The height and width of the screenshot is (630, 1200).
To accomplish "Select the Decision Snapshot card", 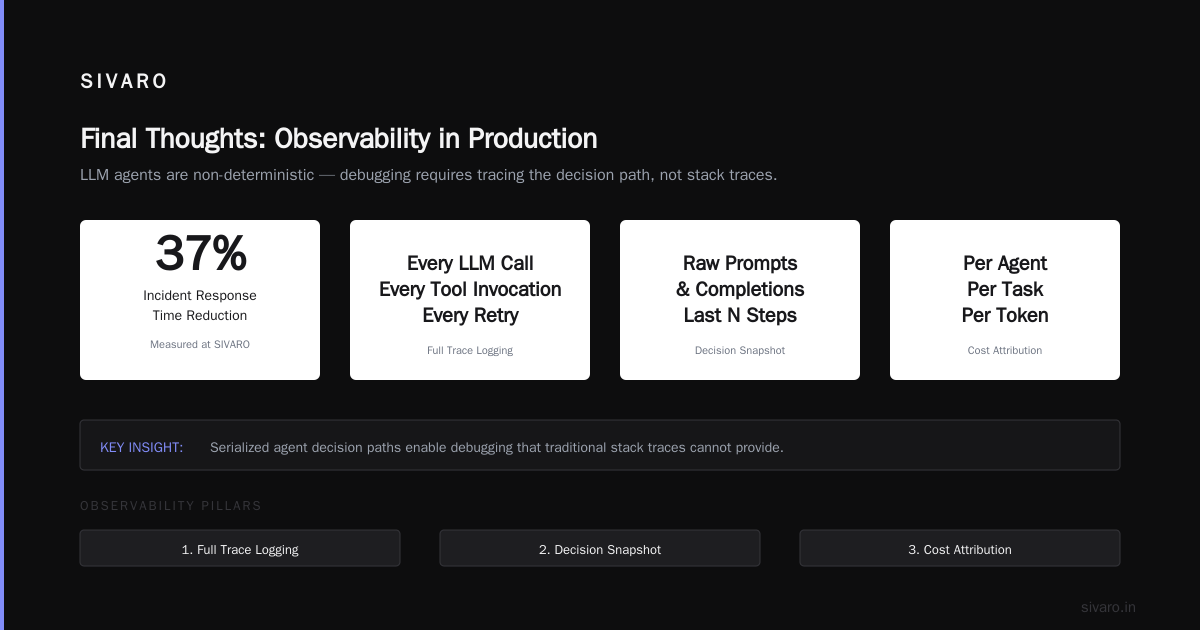I will coord(740,300).
